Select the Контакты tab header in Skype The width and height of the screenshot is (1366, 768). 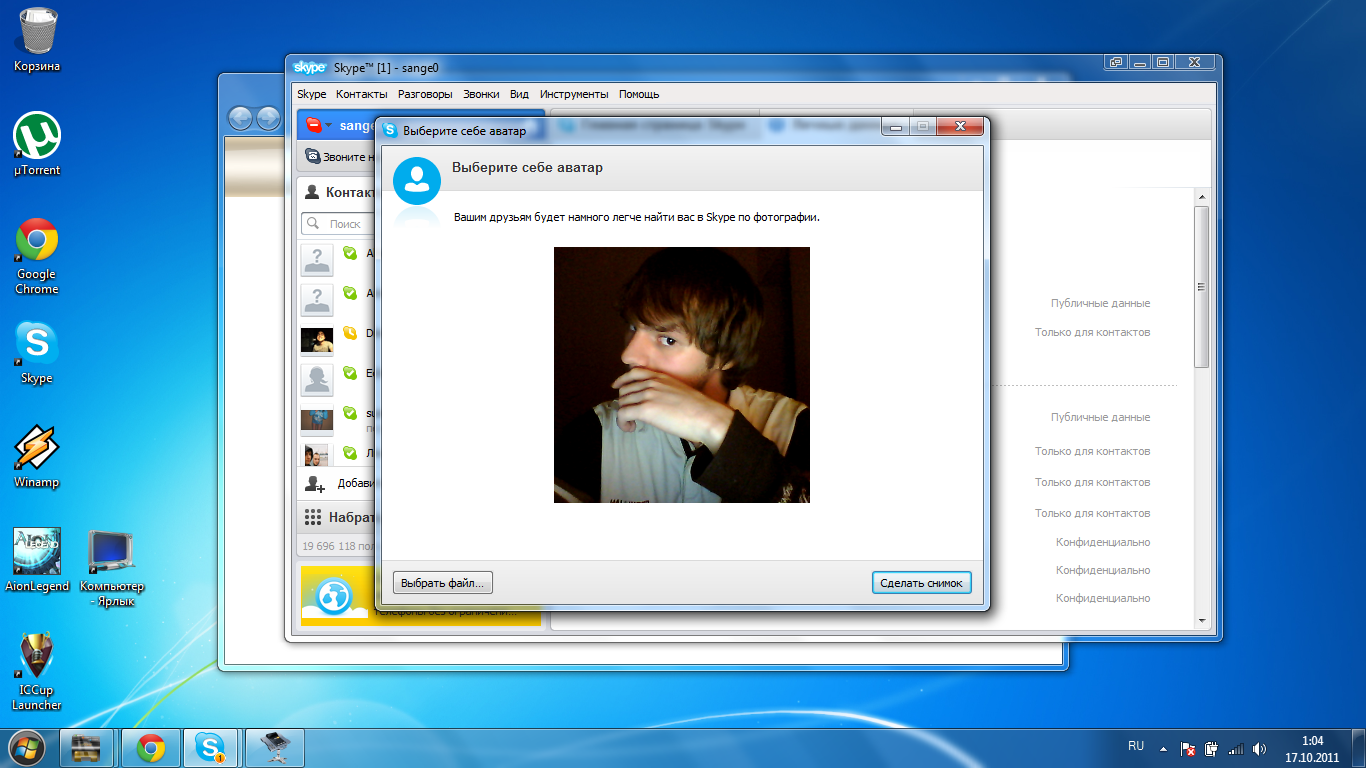(339, 193)
